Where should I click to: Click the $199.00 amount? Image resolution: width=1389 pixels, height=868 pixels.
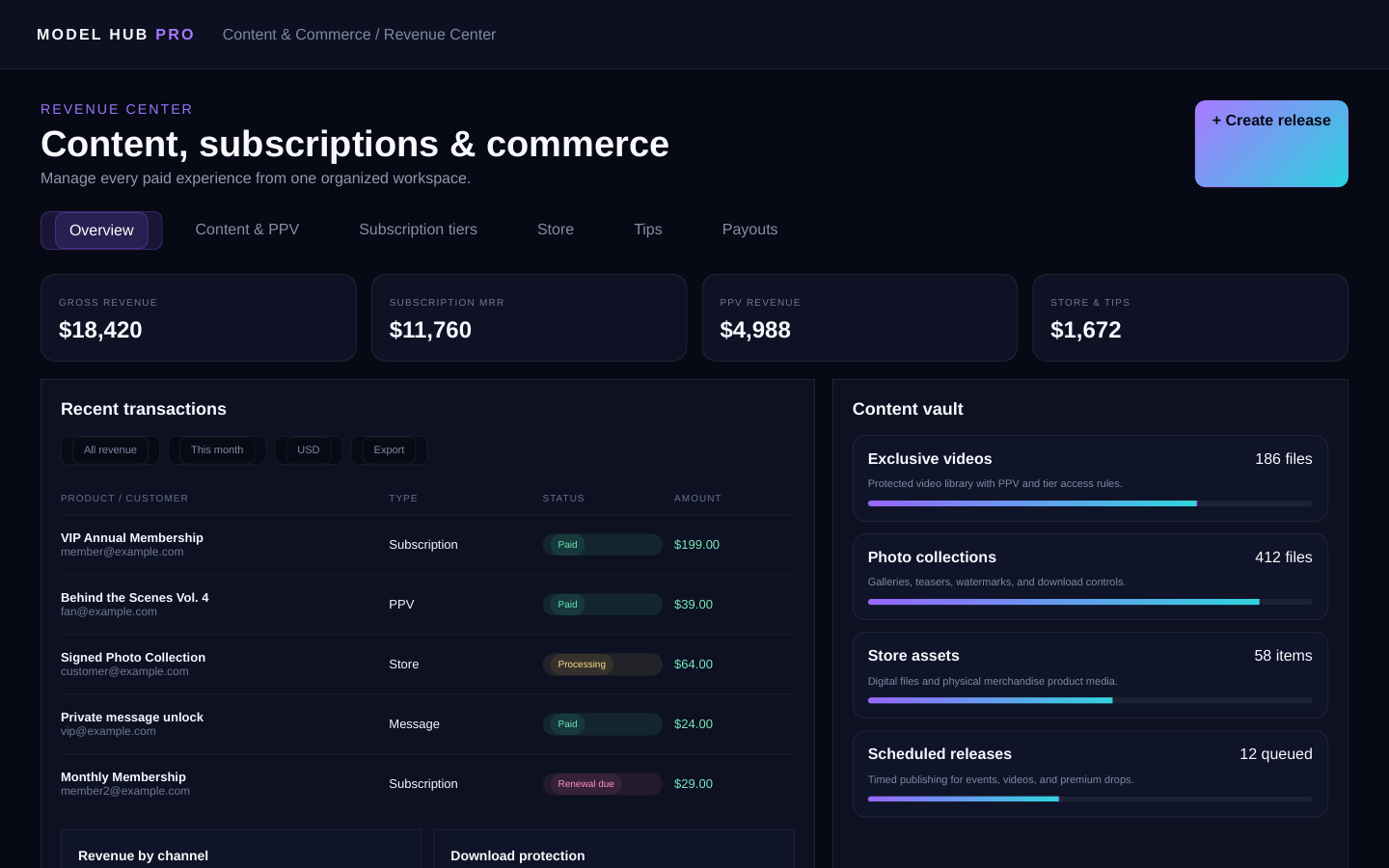696,545
